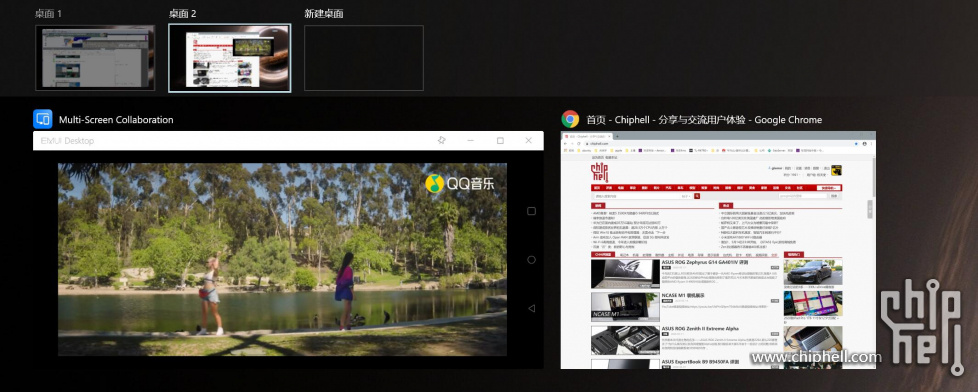Click the Google Chrome icon beside the window title
The height and width of the screenshot is (392, 978).
pos(570,119)
